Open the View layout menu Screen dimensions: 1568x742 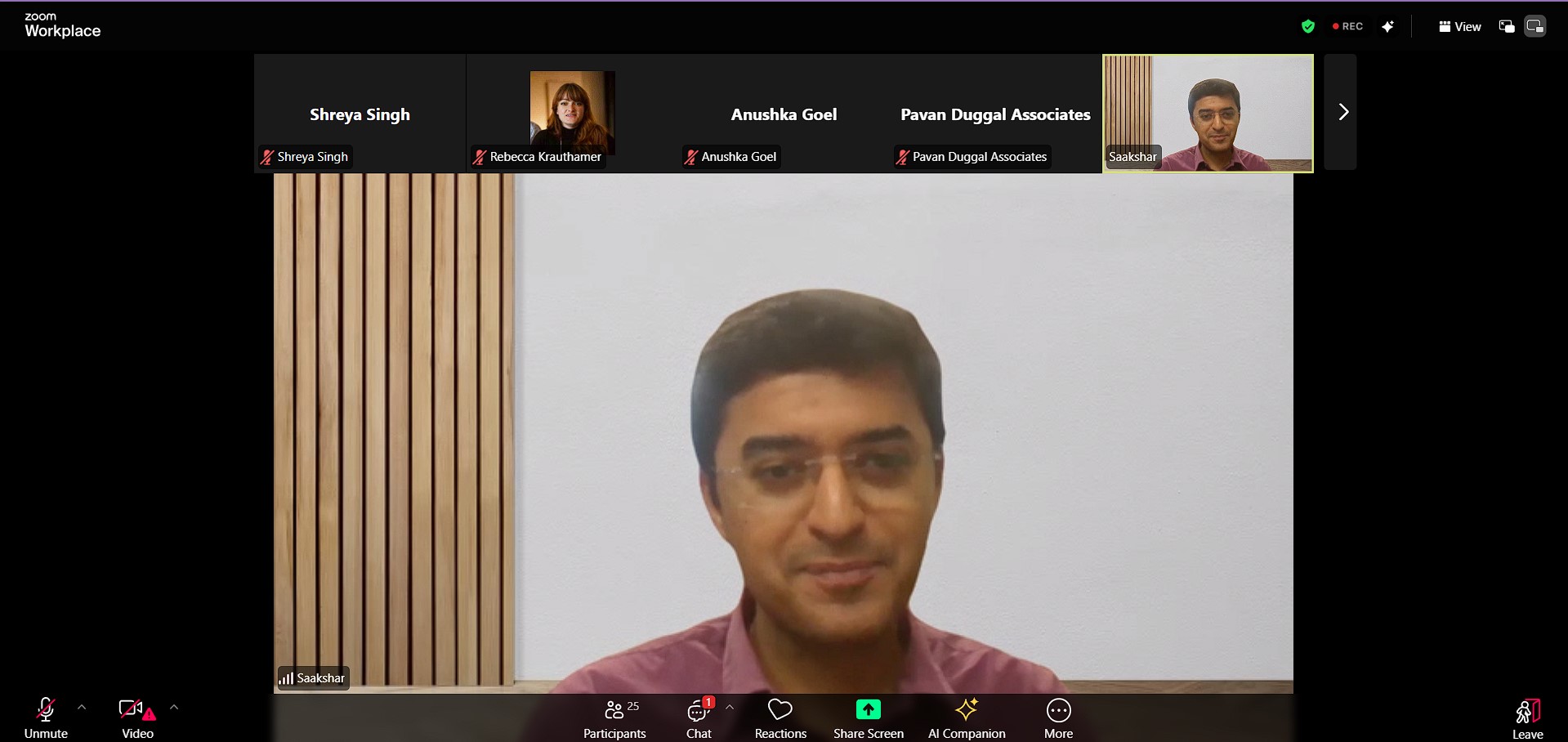pos(1460,26)
